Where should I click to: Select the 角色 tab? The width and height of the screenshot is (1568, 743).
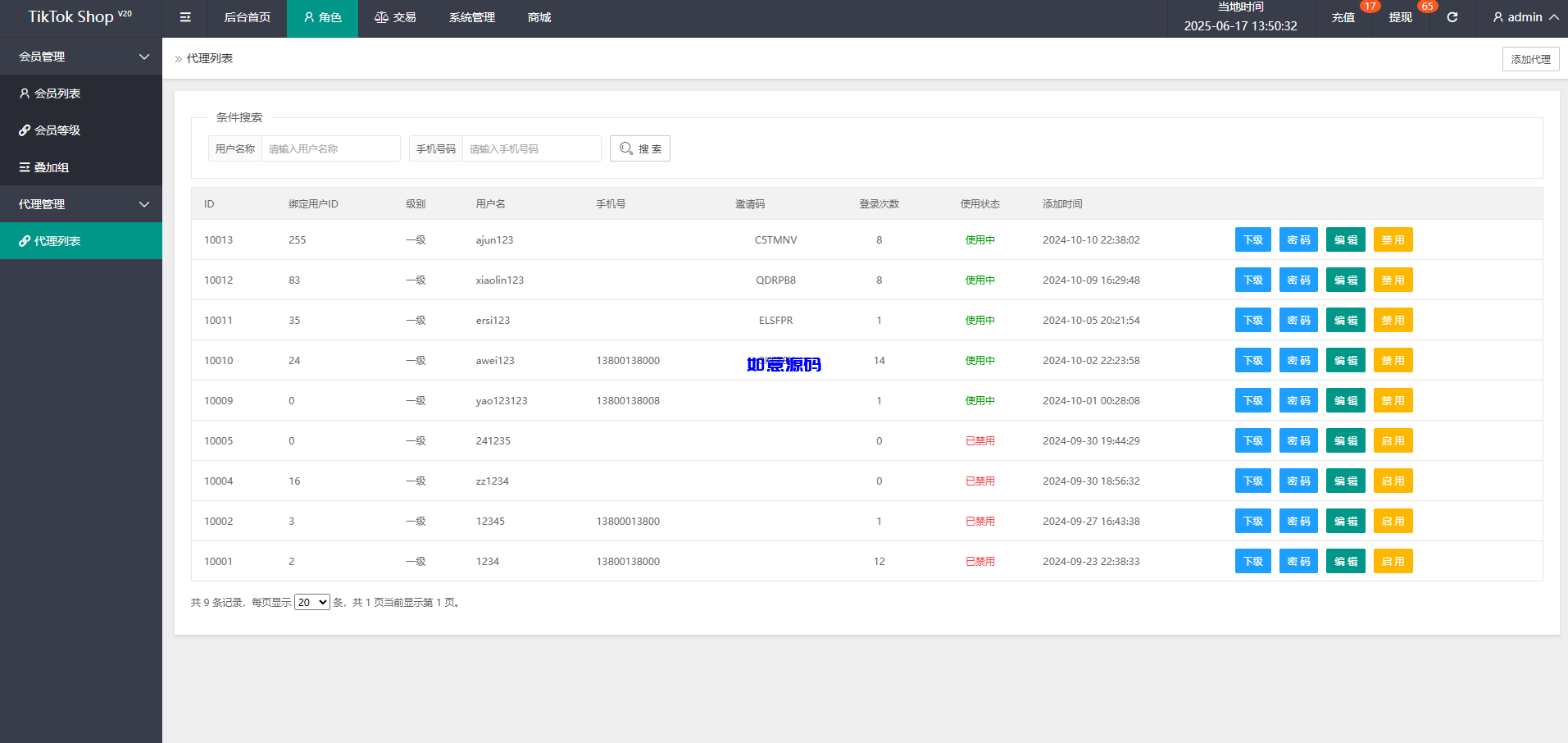coord(322,17)
